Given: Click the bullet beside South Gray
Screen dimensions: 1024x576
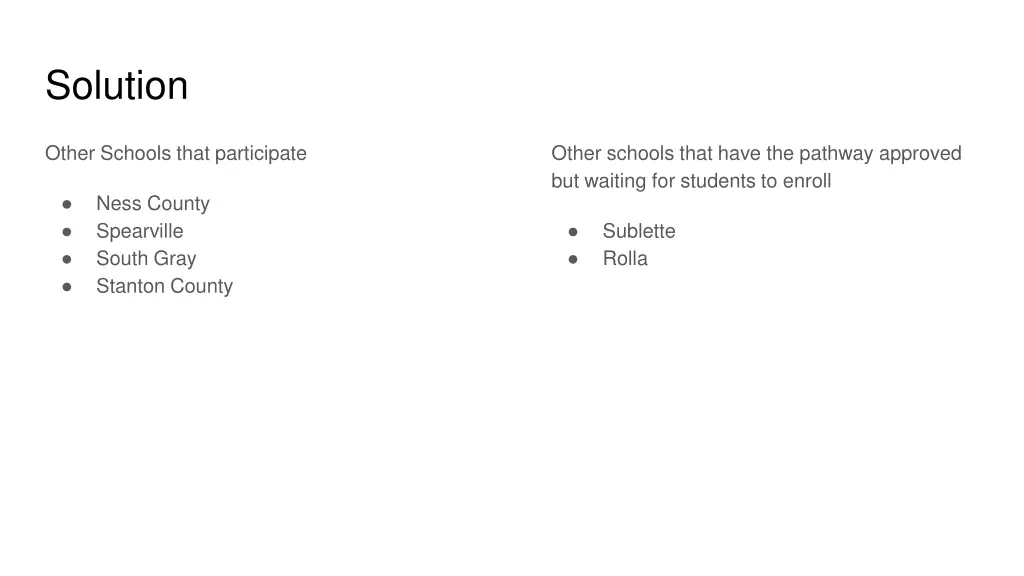Looking at the screenshot, I should tap(67, 259).
